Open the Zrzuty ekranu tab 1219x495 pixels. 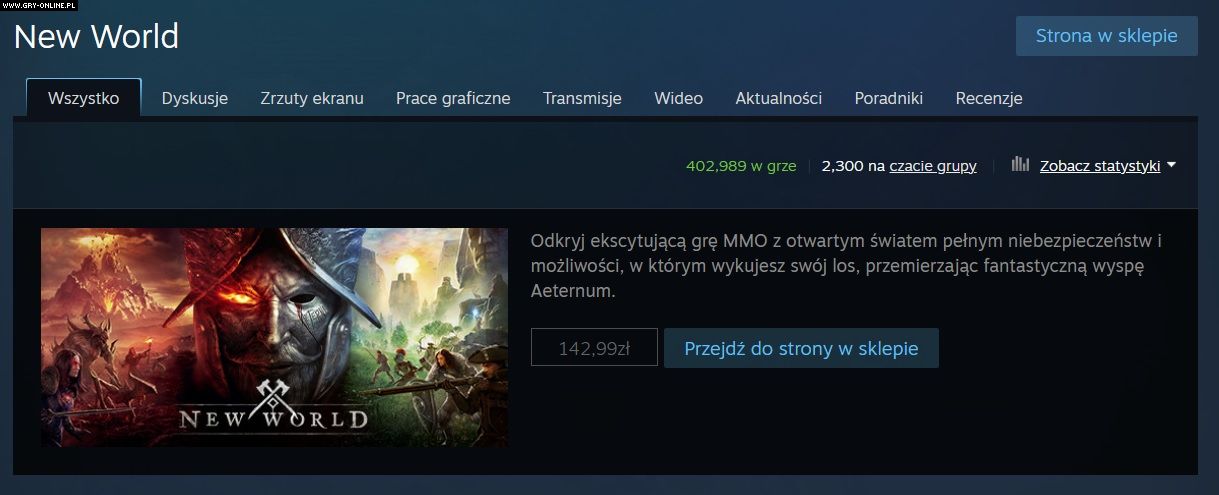tap(312, 98)
